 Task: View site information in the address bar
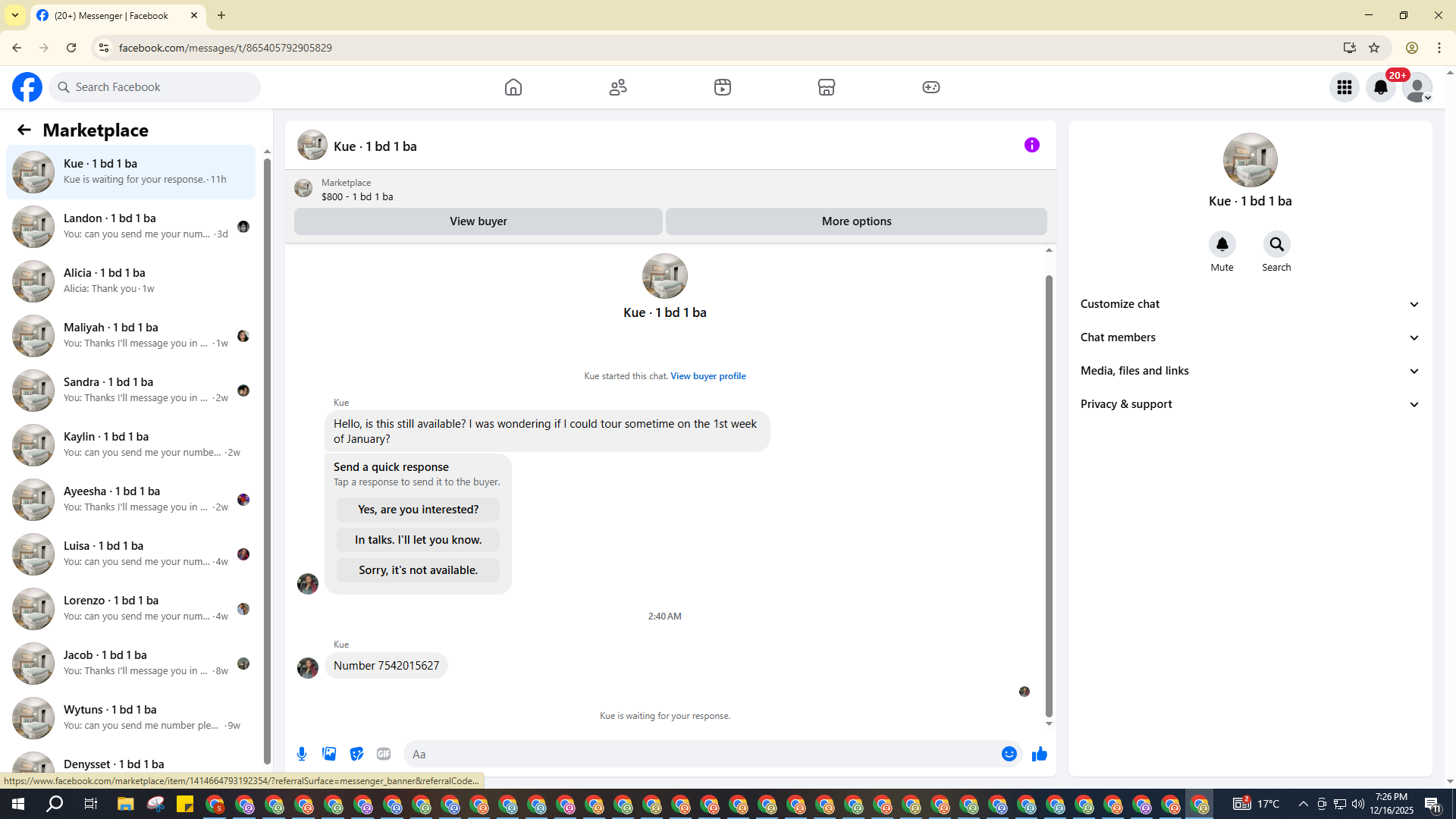[104, 48]
